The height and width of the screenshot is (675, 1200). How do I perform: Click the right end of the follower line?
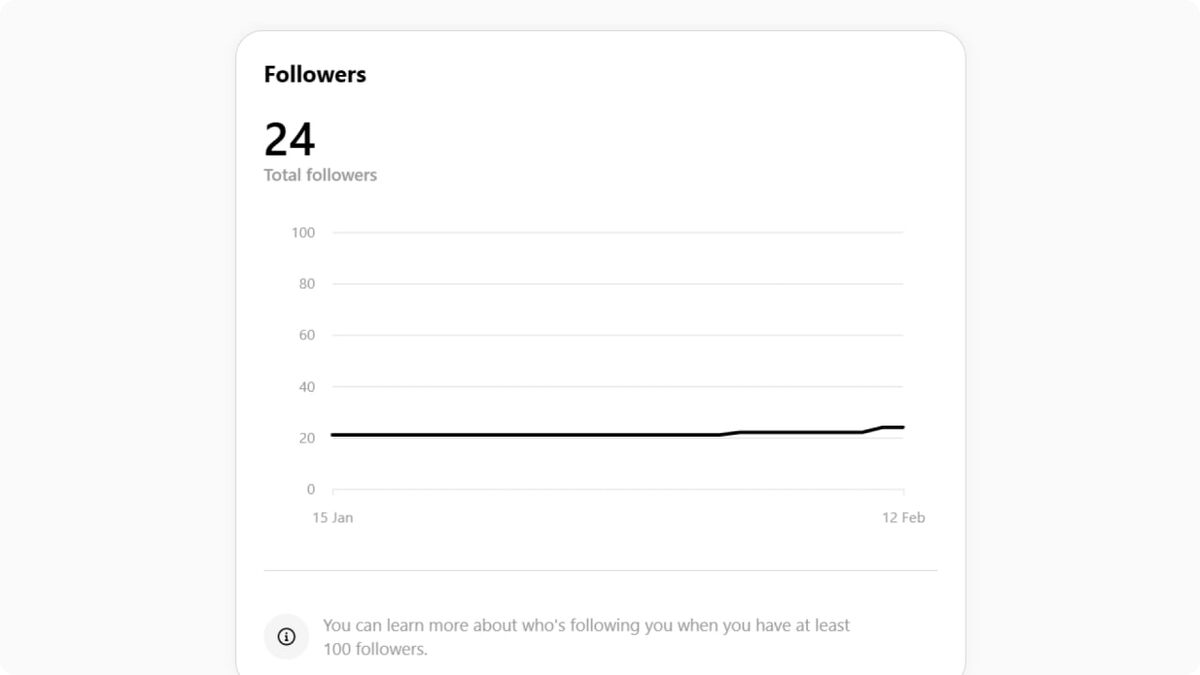click(x=901, y=427)
